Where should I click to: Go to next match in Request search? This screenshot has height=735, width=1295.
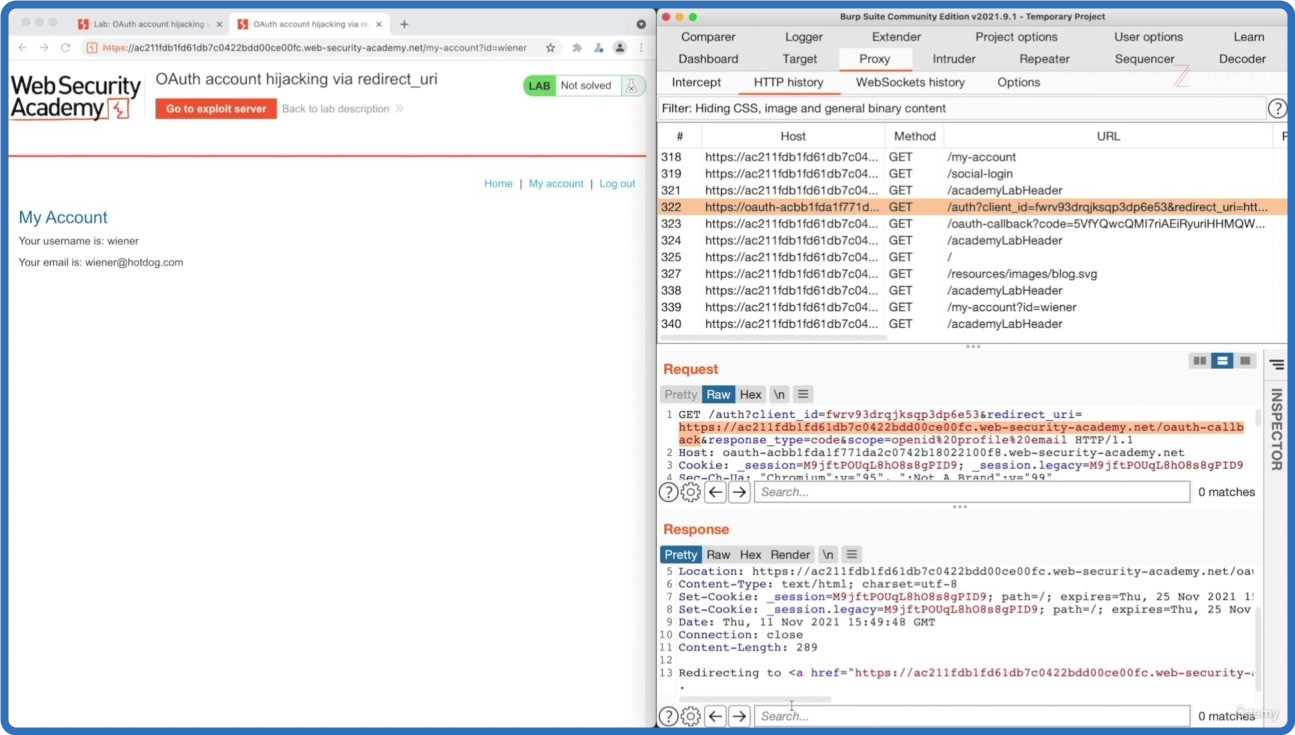pos(739,492)
